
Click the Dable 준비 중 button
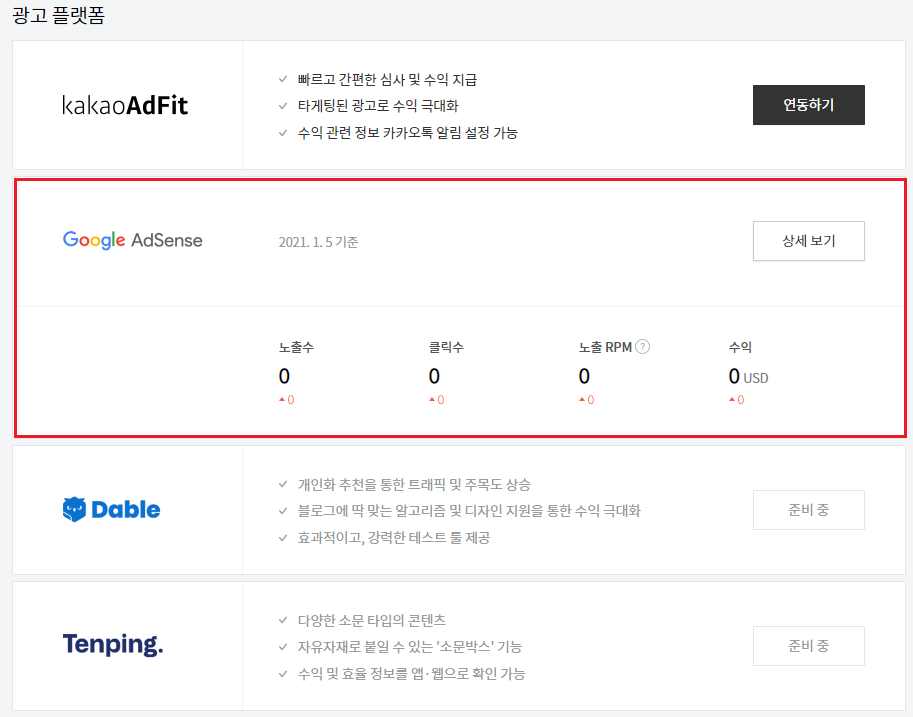tap(808, 510)
